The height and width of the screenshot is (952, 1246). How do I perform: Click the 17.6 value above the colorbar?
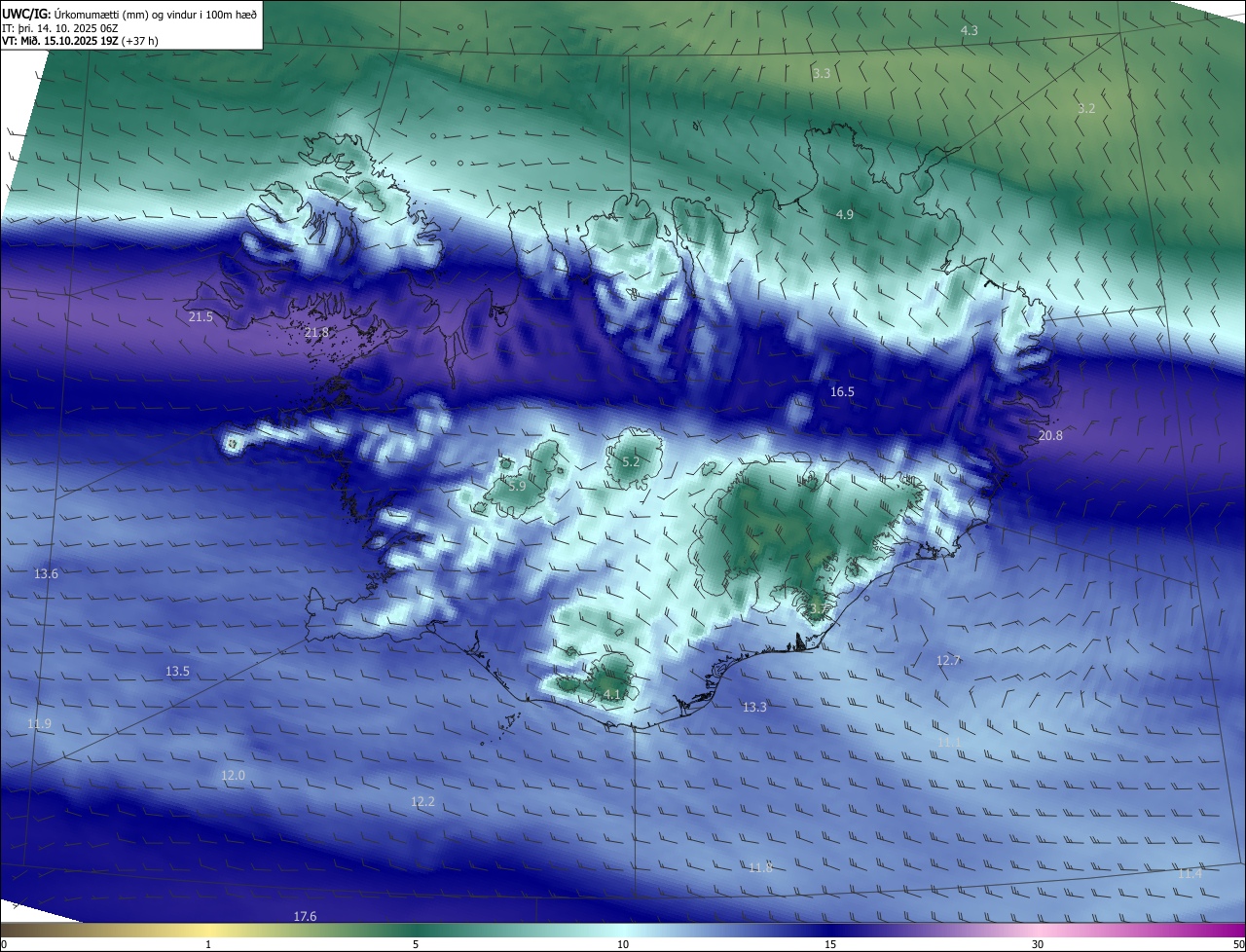point(305,916)
